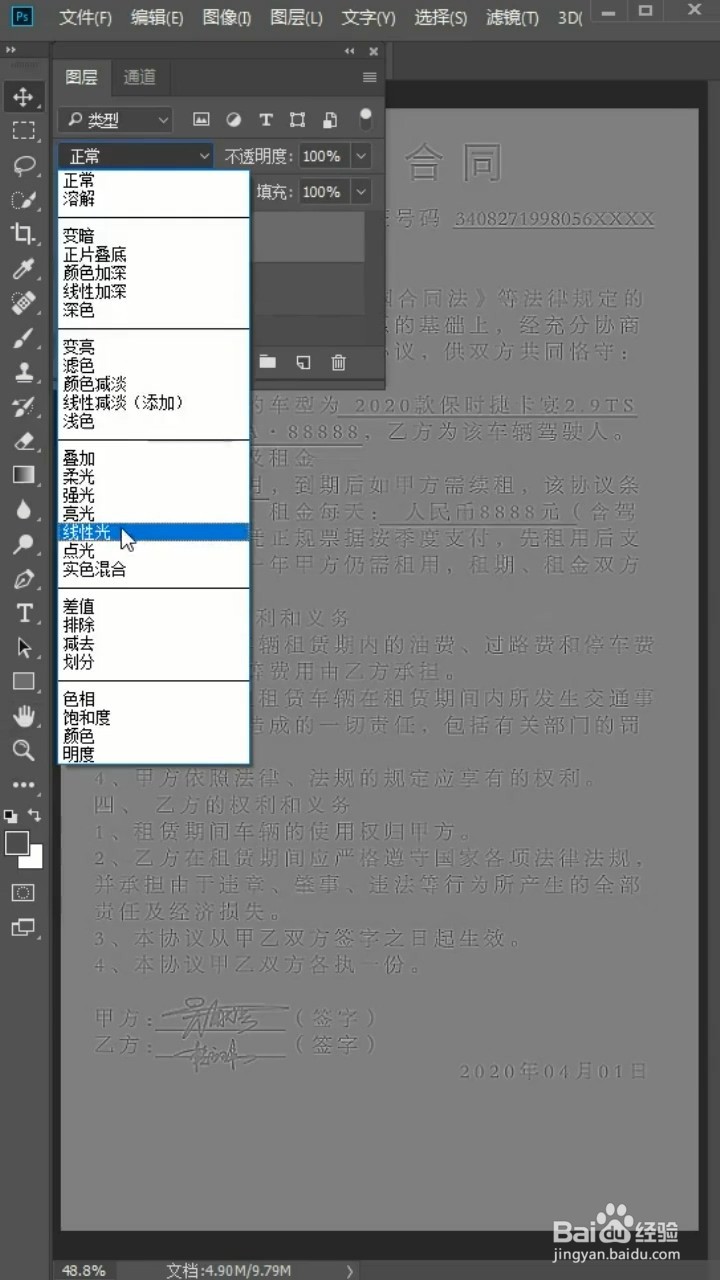Click the background color swatch
The image size is (720, 1280).
[x=35, y=859]
